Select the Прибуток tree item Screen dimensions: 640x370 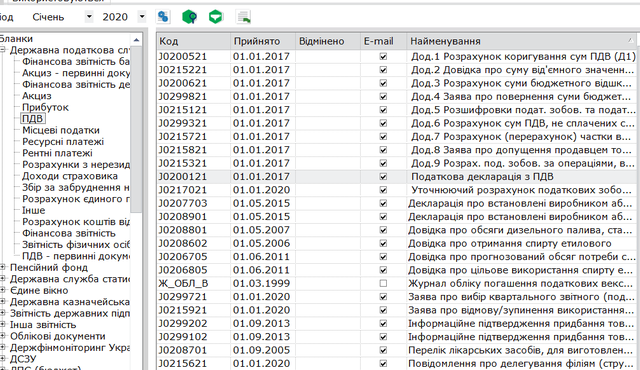pyautogui.click(x=45, y=107)
